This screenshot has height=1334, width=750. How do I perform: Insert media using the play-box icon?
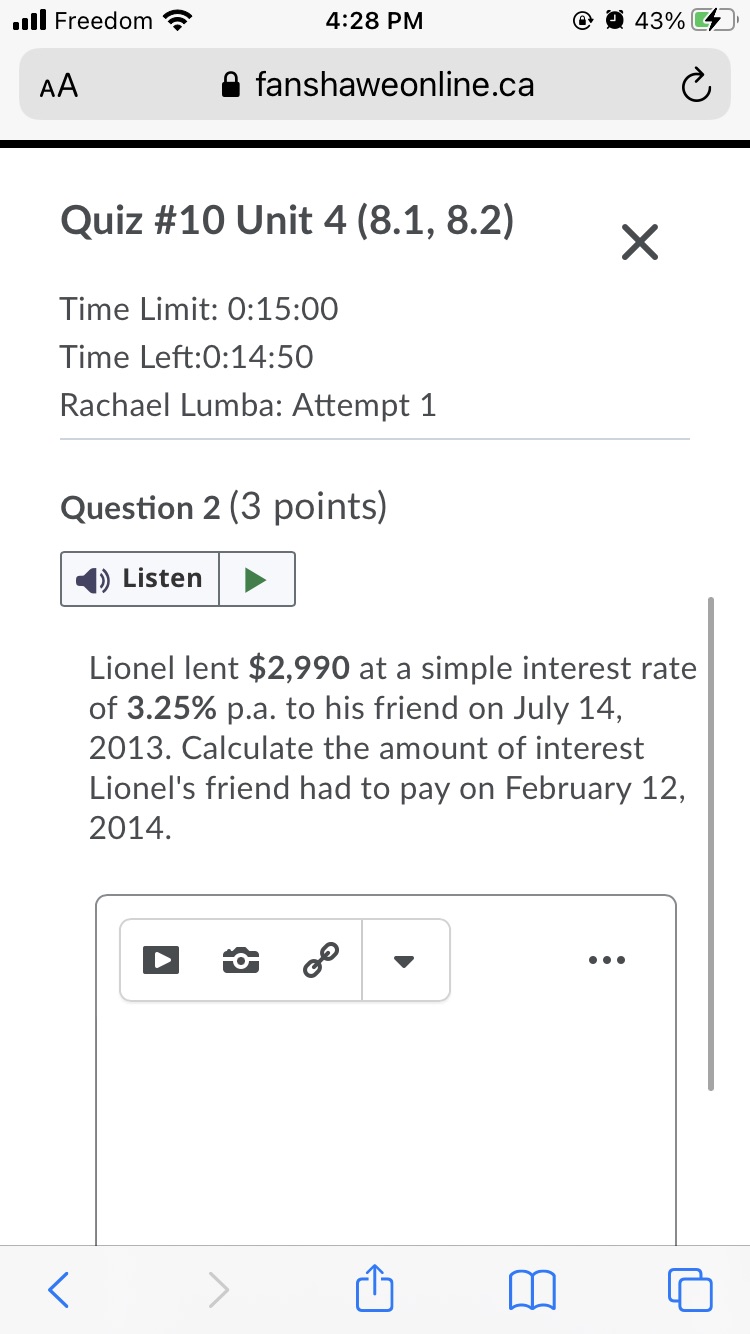tap(160, 960)
